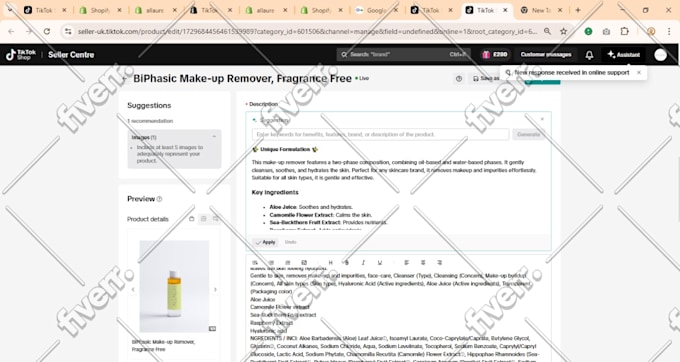Click the suggestion keywords input field
Screen dimensions: 680x362
tap(380, 134)
